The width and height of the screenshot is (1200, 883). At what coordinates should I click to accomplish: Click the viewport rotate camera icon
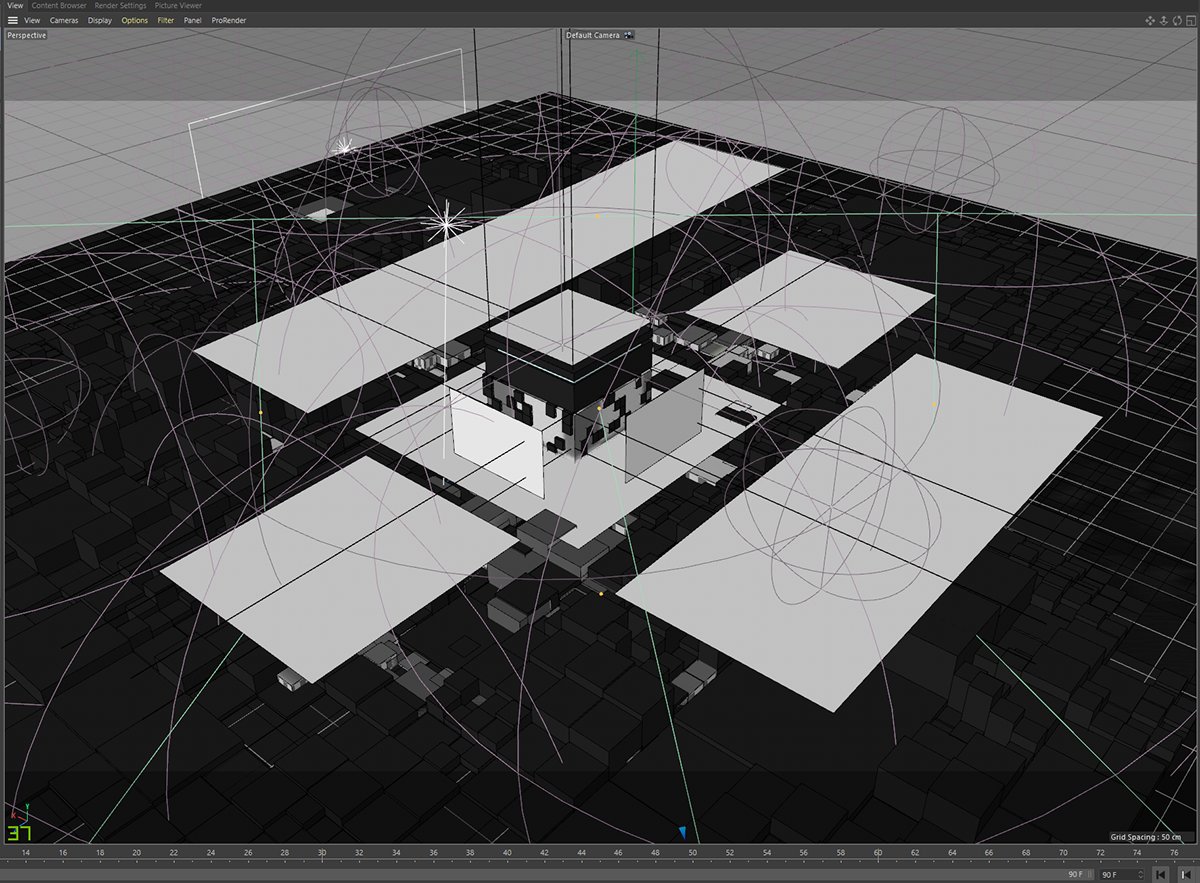click(x=1177, y=21)
